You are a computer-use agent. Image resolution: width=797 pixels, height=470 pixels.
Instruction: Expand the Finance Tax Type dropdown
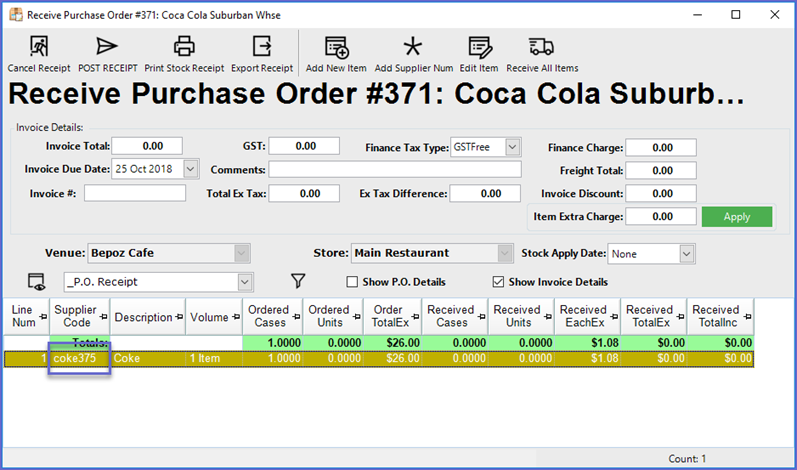coord(512,147)
